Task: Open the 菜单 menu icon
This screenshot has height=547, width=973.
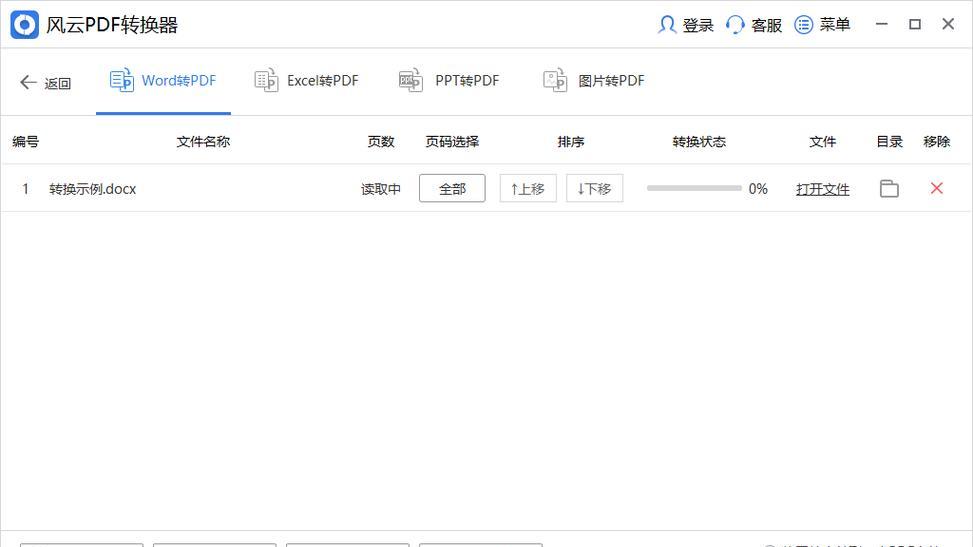Action: 804,25
